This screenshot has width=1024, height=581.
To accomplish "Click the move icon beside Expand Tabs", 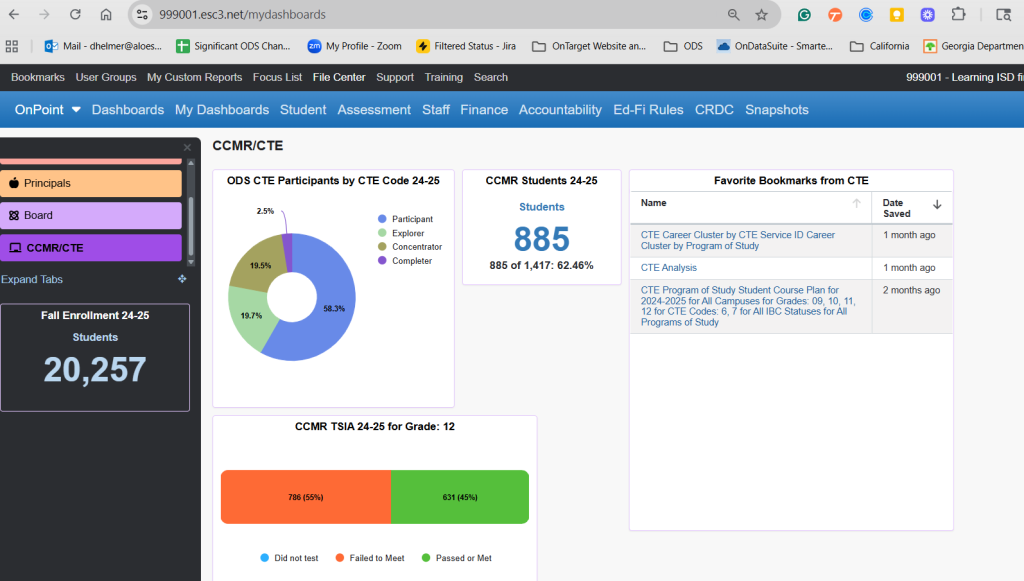I will [x=182, y=279].
